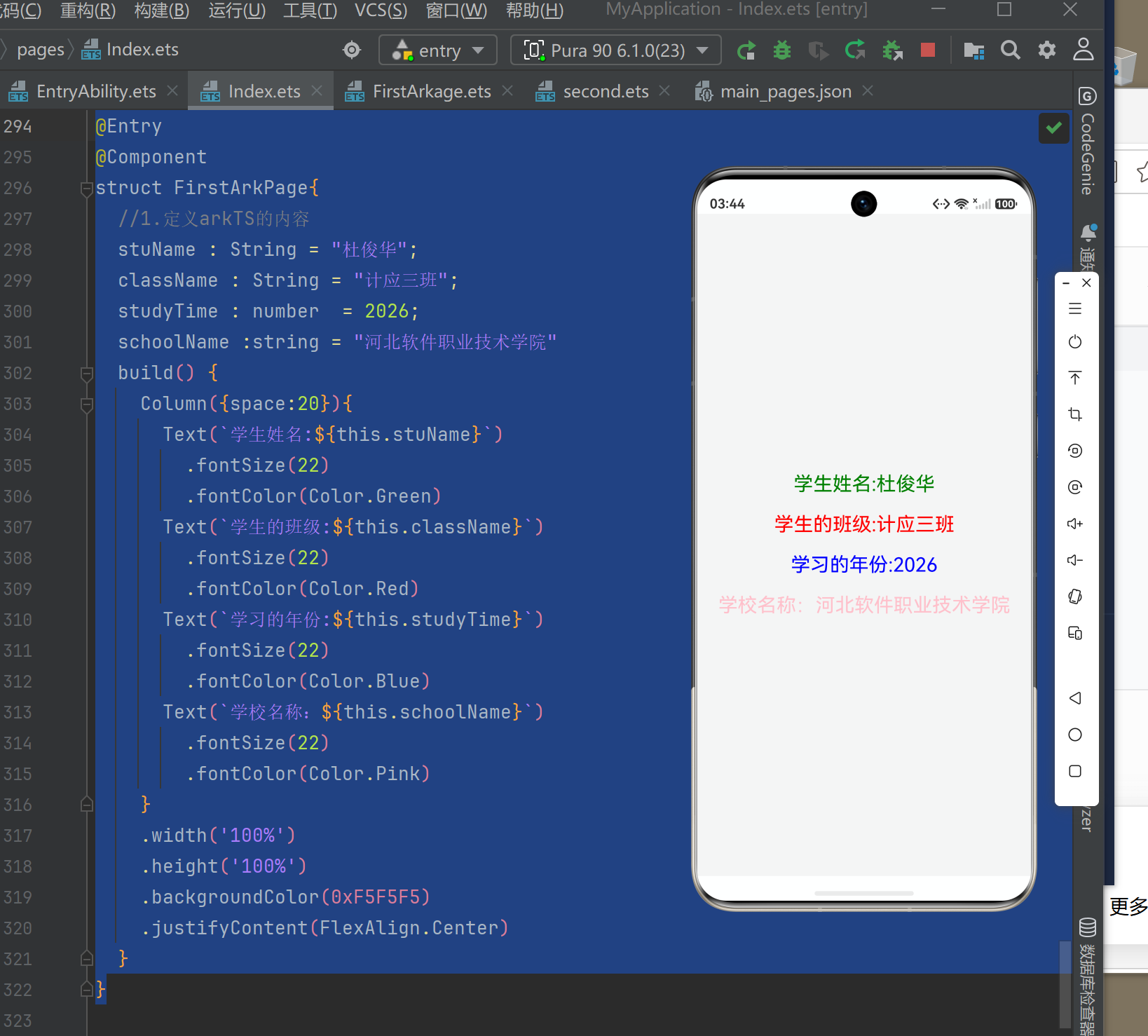Image resolution: width=1148 pixels, height=1036 pixels.
Task: Open the user account profile icon
Action: pyautogui.click(x=1084, y=49)
